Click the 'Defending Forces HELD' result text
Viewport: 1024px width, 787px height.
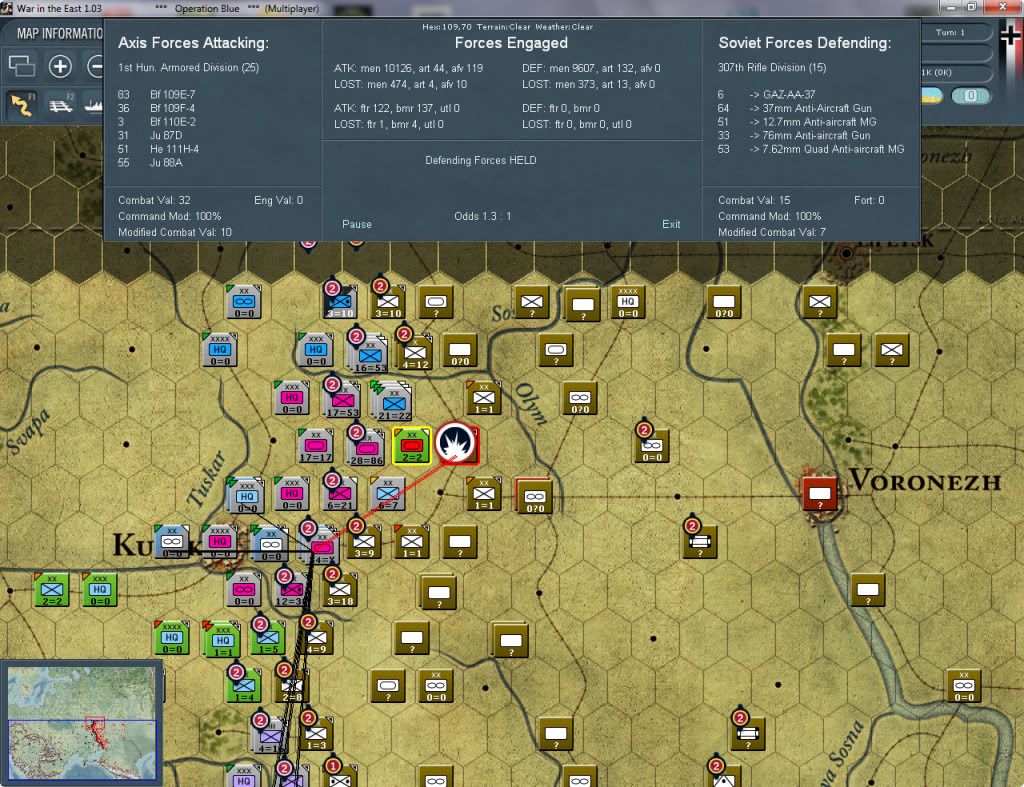[x=481, y=160]
